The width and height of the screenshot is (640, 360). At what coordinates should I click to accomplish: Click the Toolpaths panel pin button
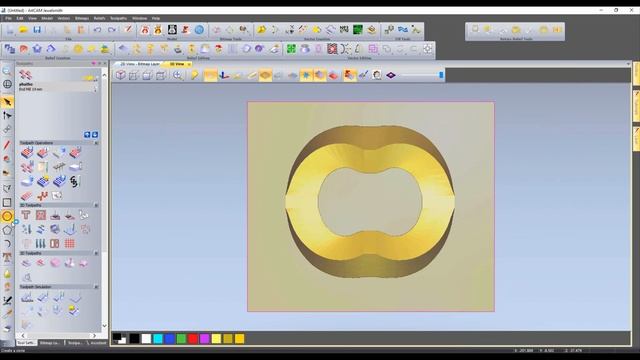point(99,64)
